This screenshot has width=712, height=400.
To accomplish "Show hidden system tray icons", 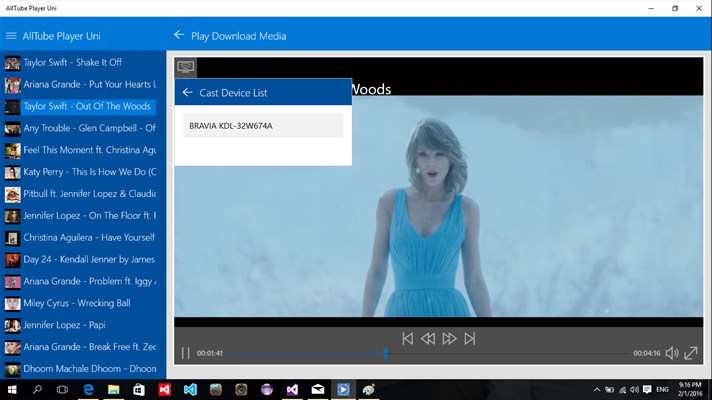I will point(597,390).
